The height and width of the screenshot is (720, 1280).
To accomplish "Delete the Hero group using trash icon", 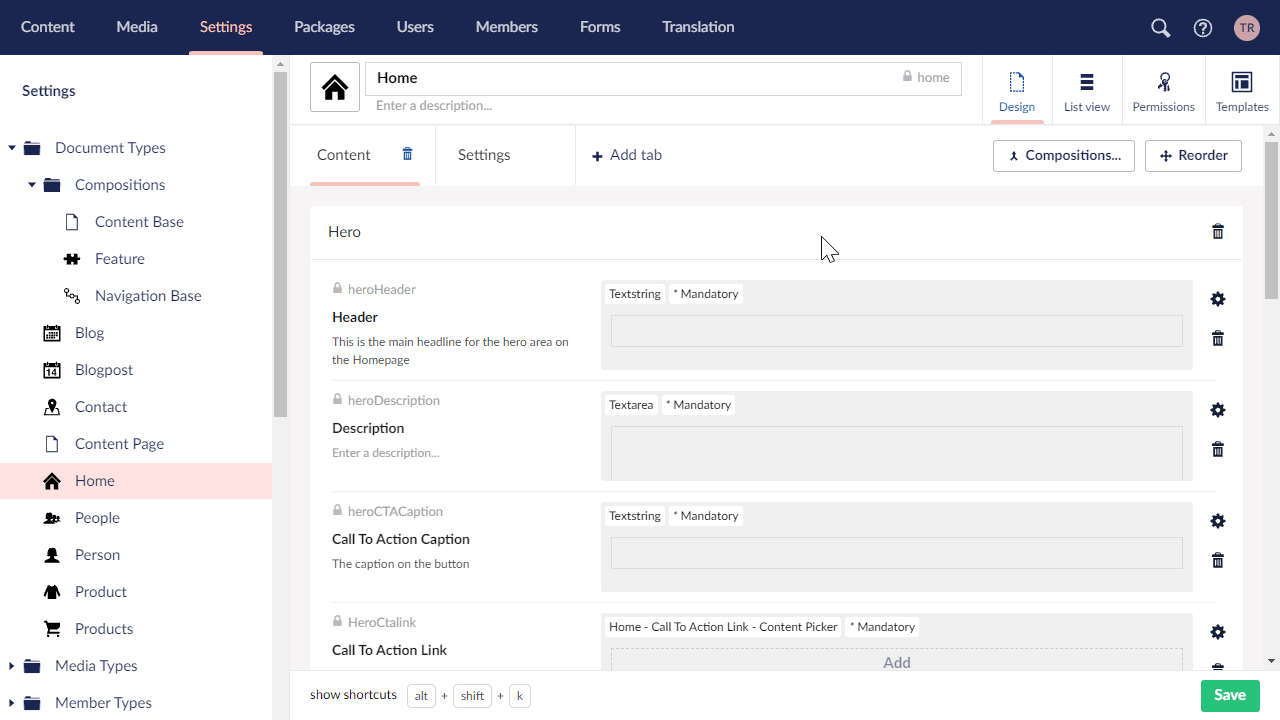I will pos(1218,232).
